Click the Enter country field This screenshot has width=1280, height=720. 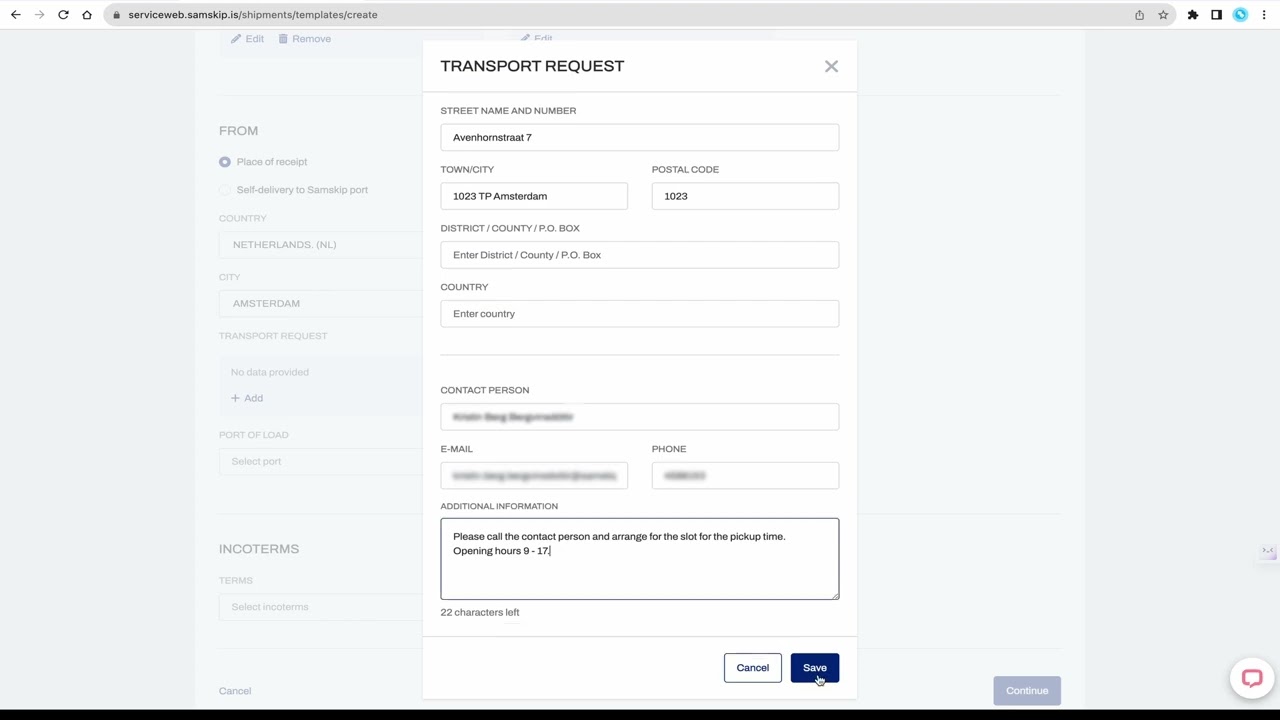(640, 314)
